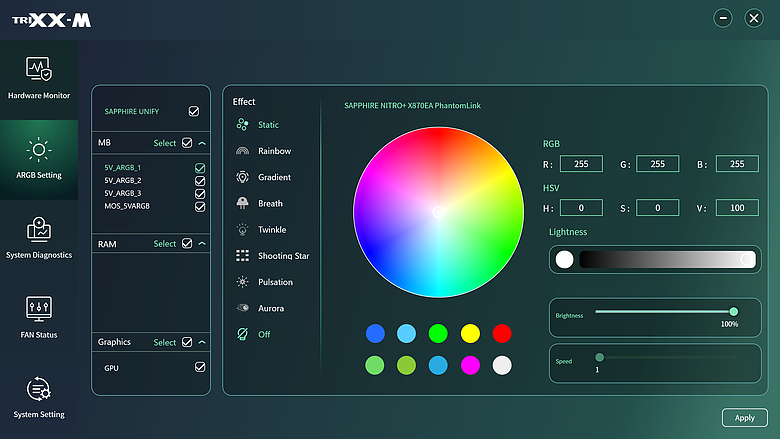
Task: Click Select link in MB header
Action: 165,143
